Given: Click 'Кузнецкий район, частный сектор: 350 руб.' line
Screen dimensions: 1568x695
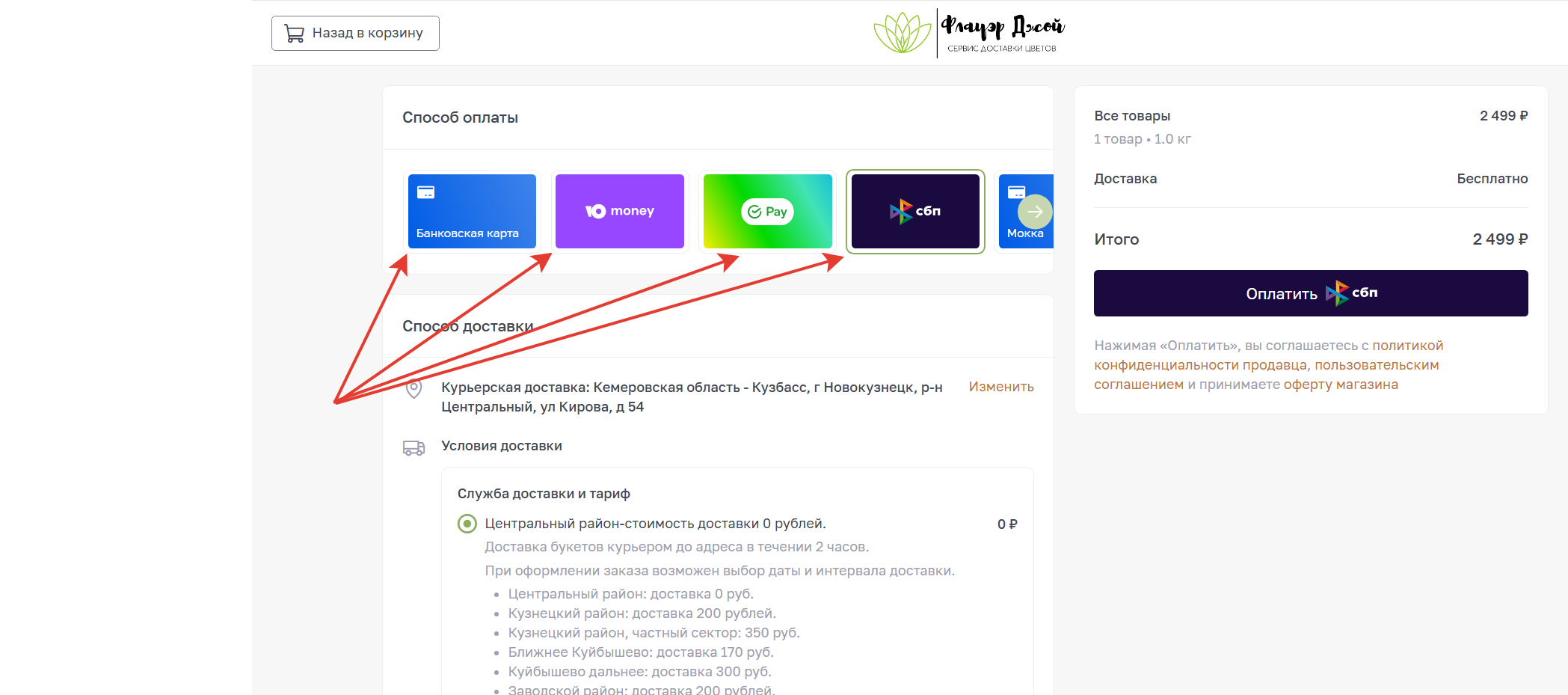Looking at the screenshot, I should coord(654,633).
